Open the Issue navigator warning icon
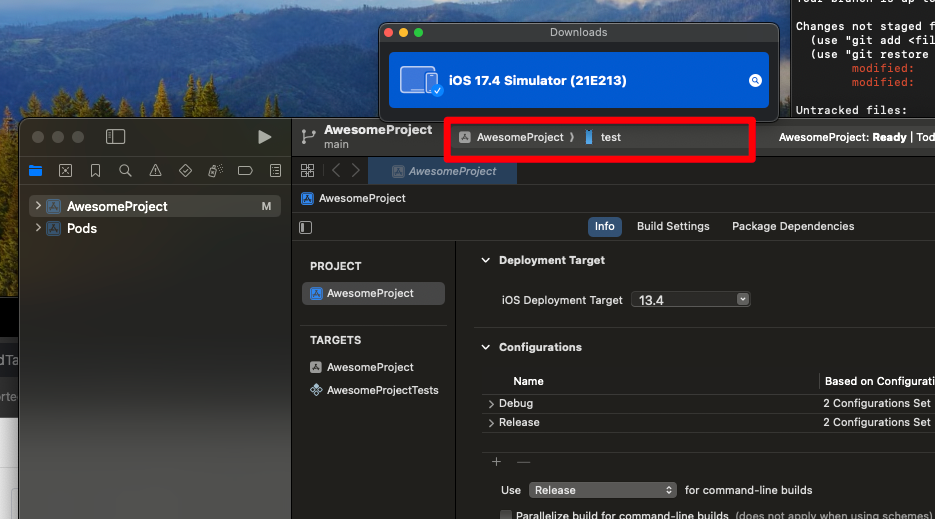Screen dimensions: 935x519 tap(155, 171)
